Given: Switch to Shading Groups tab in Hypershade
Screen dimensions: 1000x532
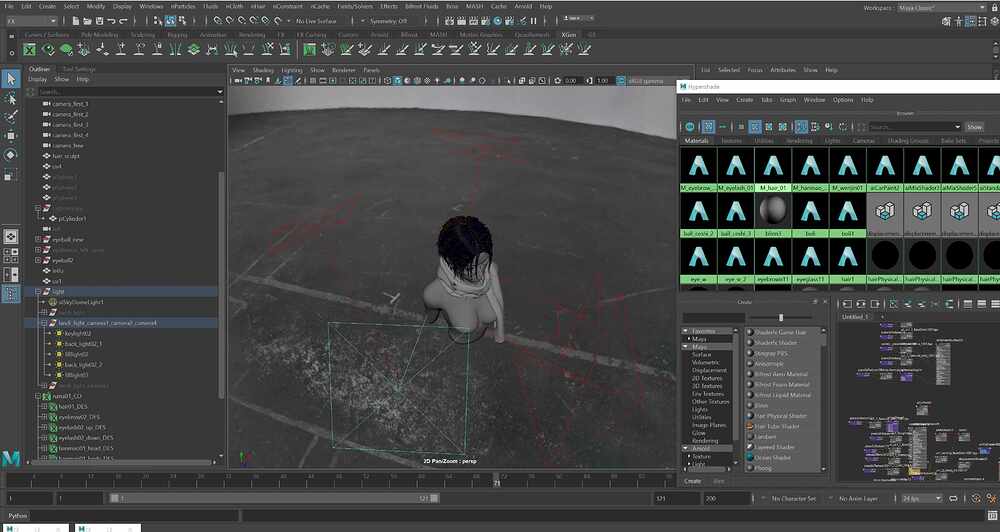Looking at the screenshot, I should [x=908, y=140].
